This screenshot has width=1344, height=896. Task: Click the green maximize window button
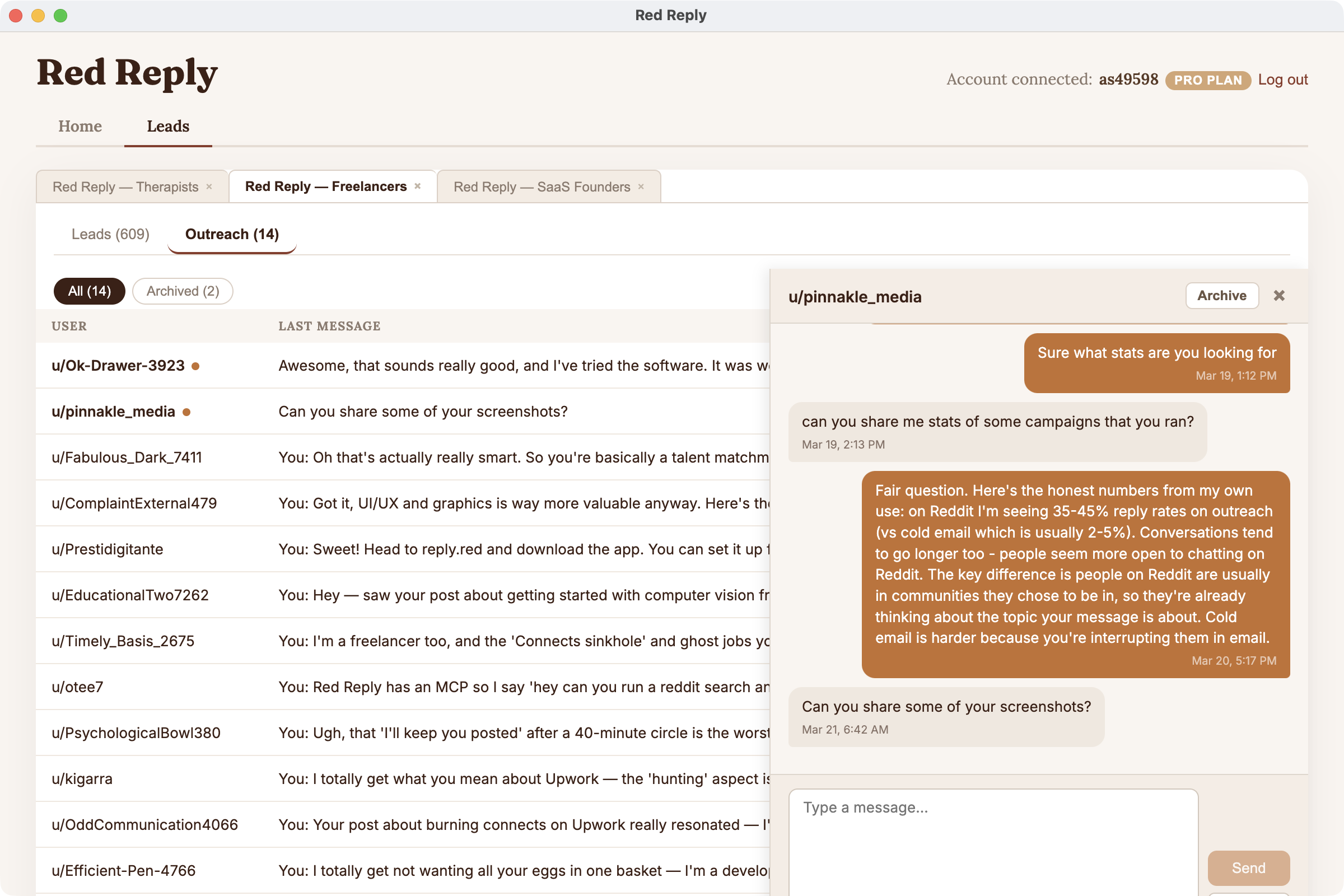(x=60, y=16)
